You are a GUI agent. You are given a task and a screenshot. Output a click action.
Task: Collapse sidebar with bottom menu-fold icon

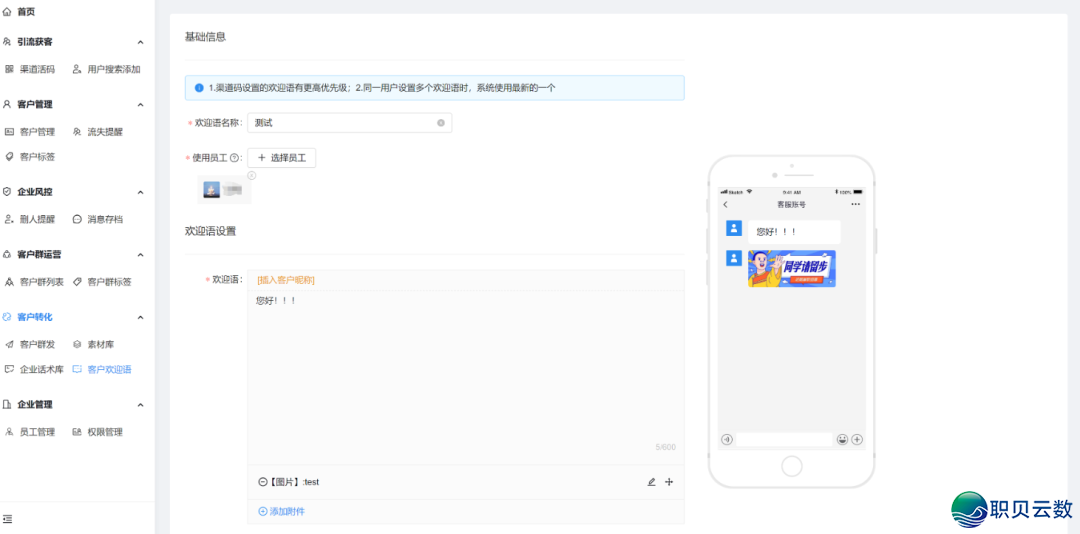[8, 519]
